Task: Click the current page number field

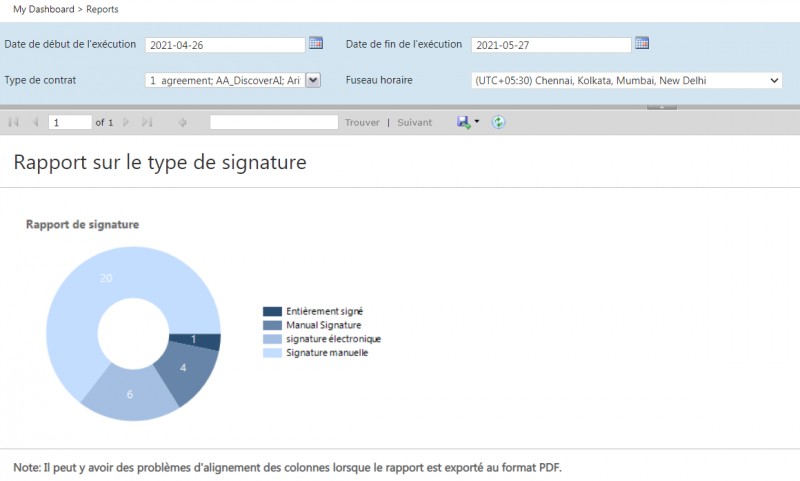Action: pos(69,122)
